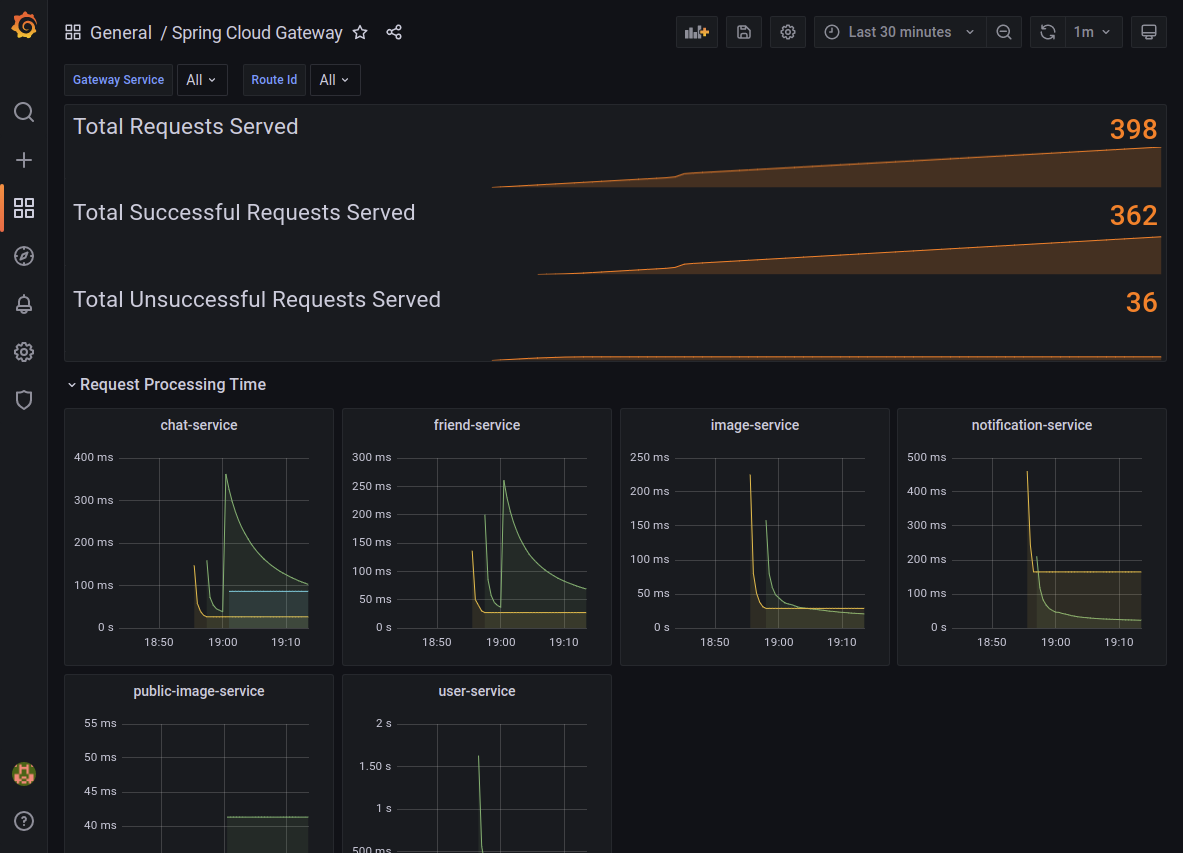Open the Configuration gear in sidebar

click(24, 352)
